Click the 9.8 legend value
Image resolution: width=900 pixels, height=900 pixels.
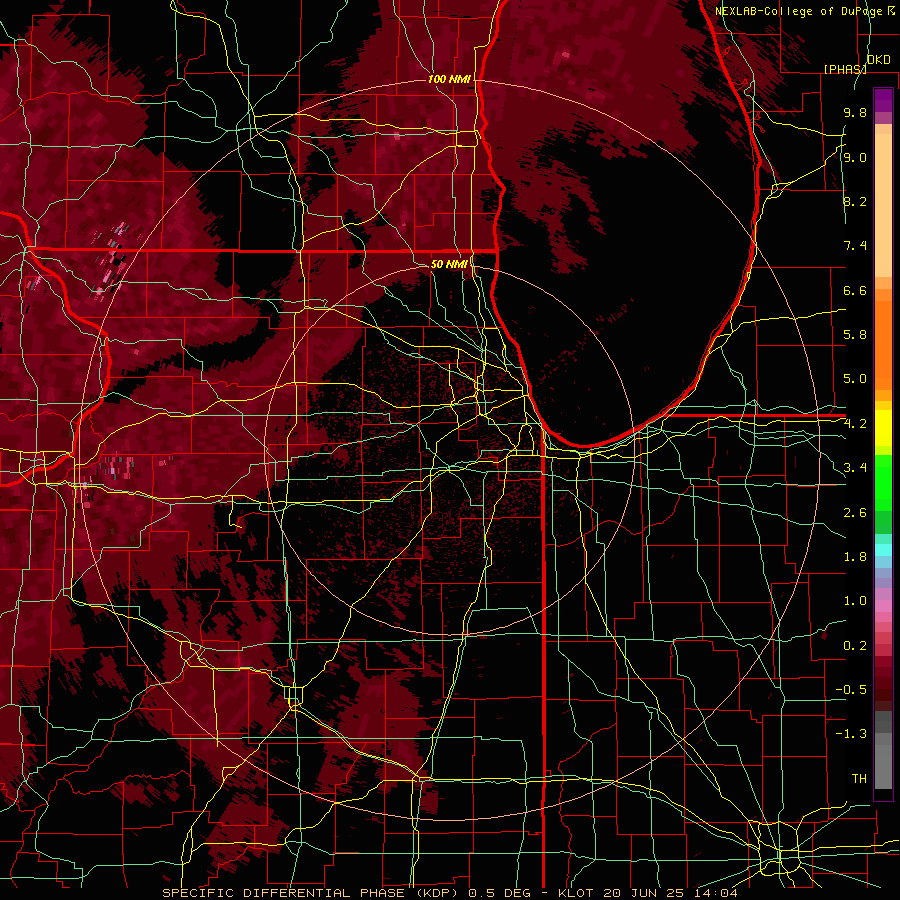(855, 112)
